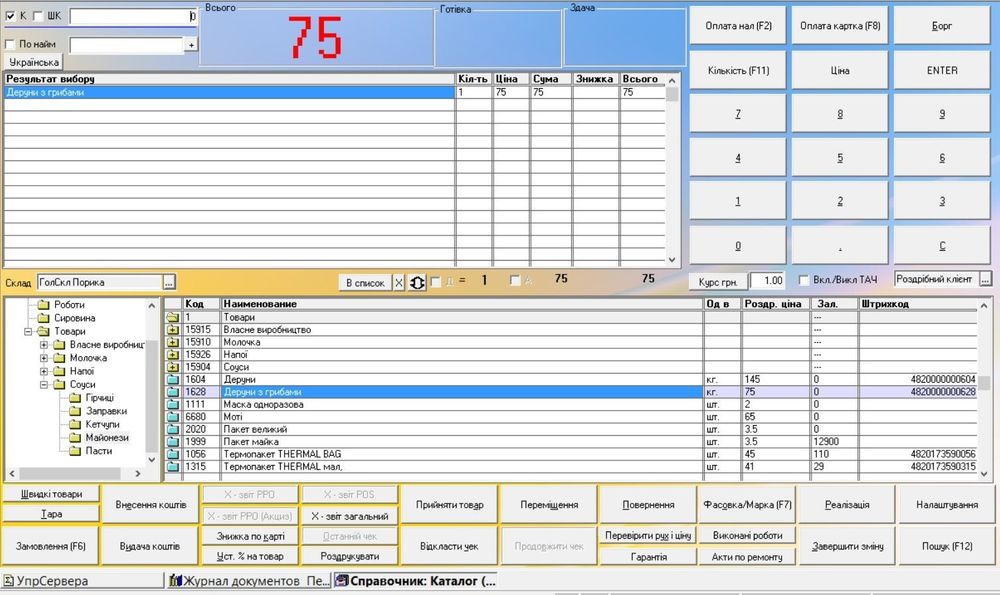Click the 'Наименование' column header

tap(462, 304)
